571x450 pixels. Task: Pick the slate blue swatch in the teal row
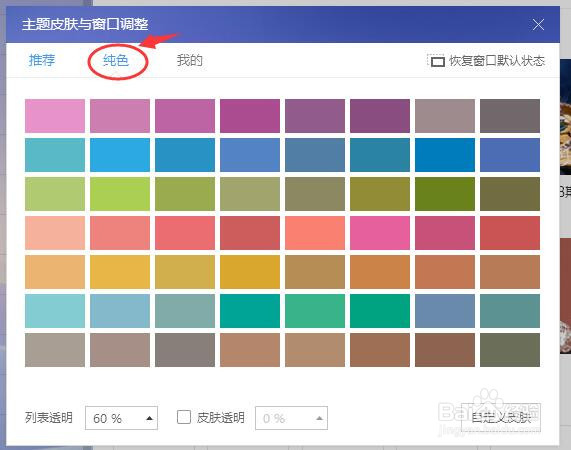[445, 311]
